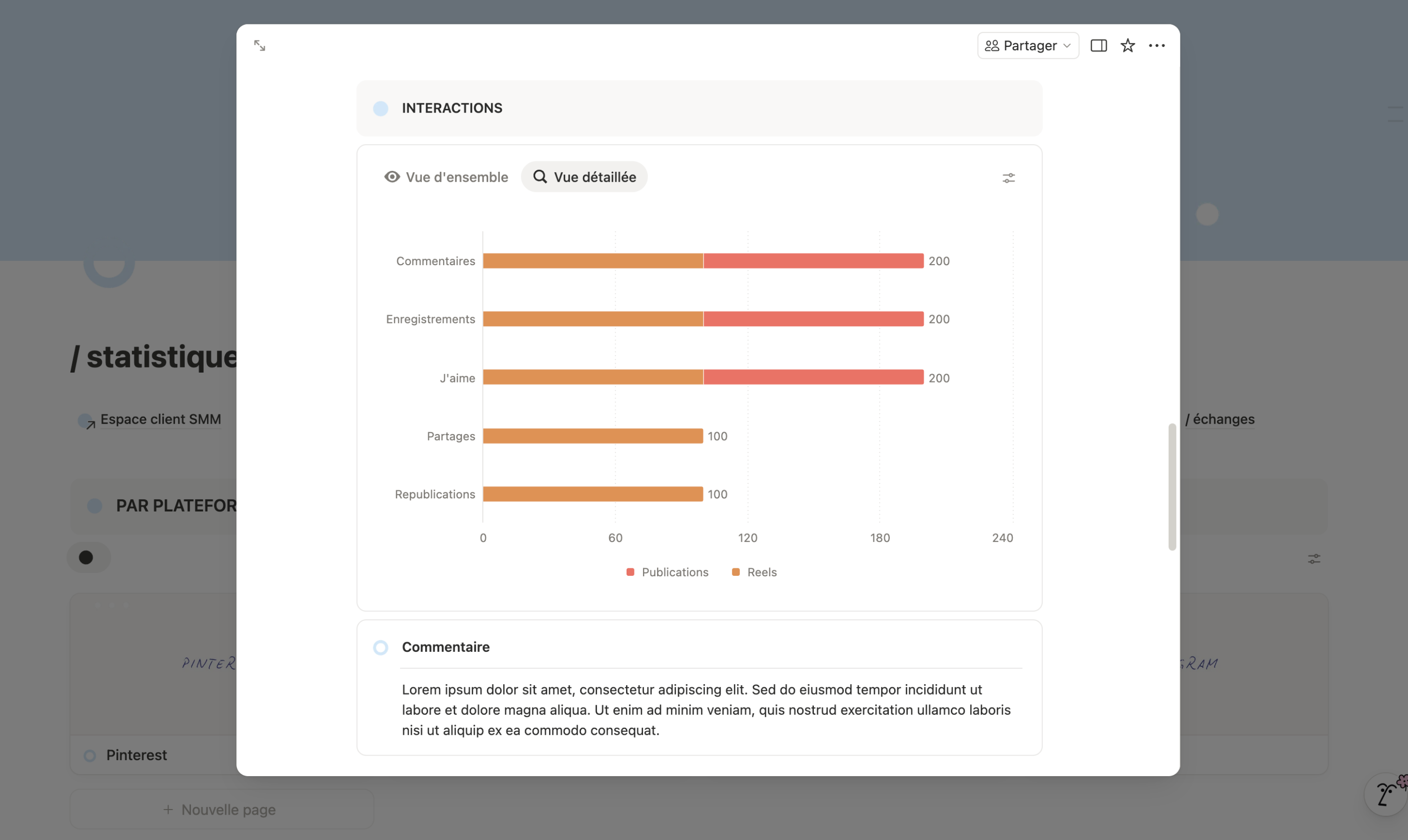Open page in full view with the expand arrows

pos(260,46)
